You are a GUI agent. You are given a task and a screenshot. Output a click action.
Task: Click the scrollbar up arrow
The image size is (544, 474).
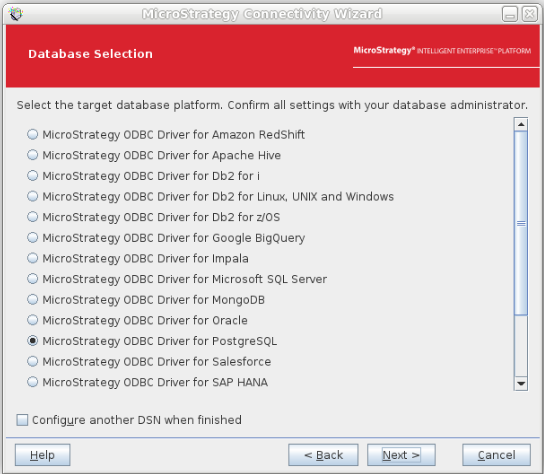pos(521,124)
